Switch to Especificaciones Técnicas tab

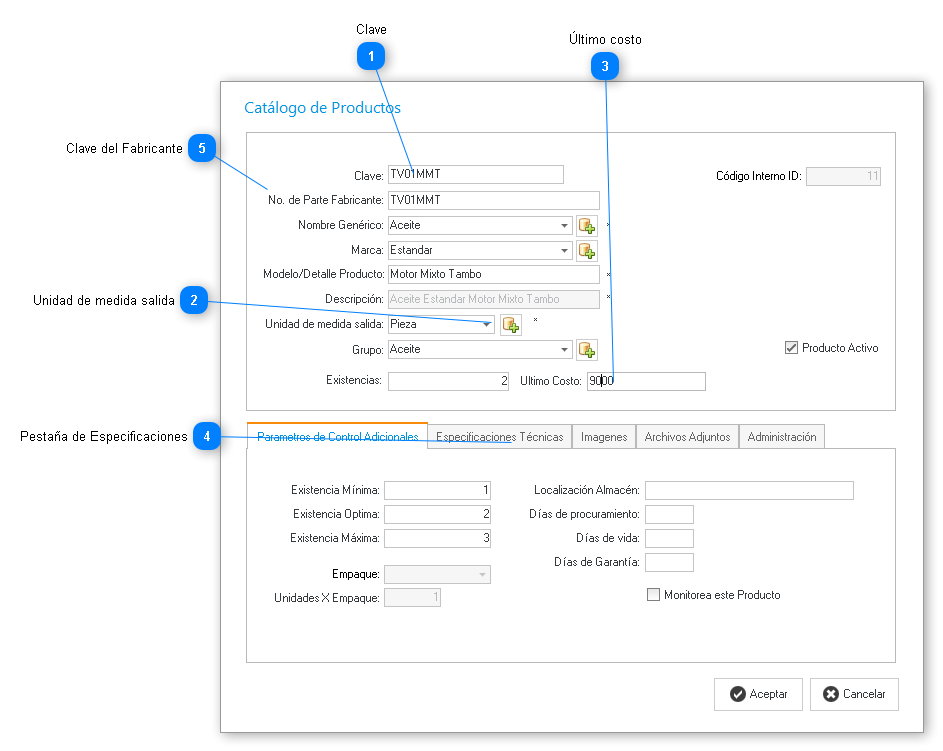[x=500, y=437]
